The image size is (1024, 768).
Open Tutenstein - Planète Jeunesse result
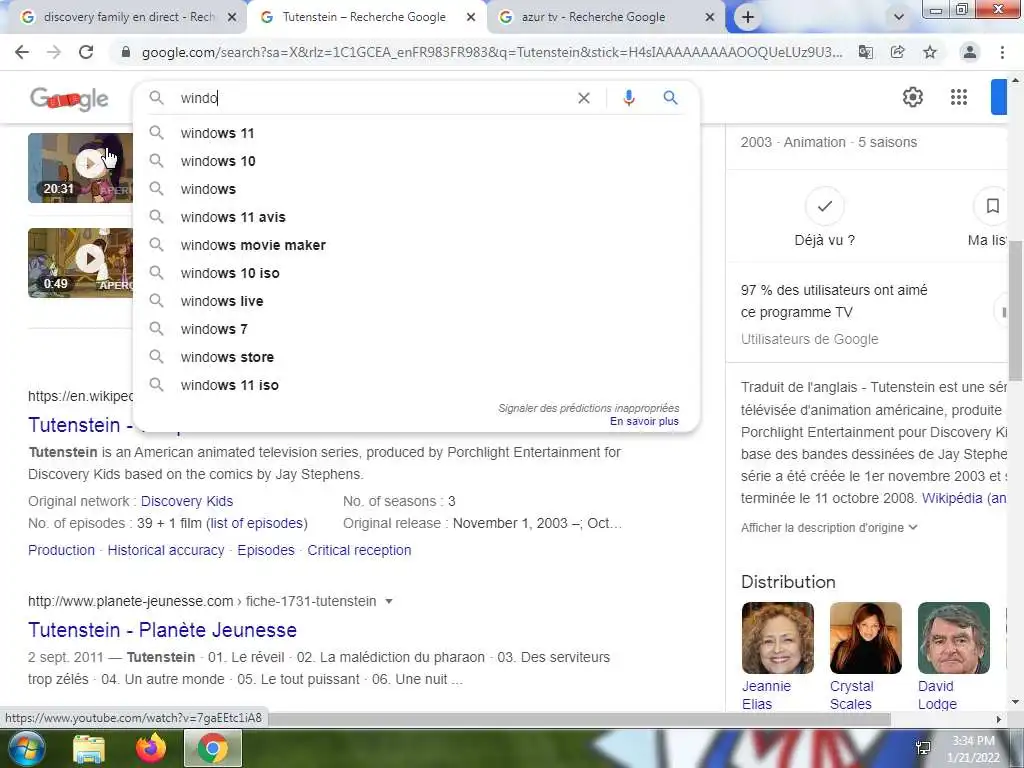(163, 630)
